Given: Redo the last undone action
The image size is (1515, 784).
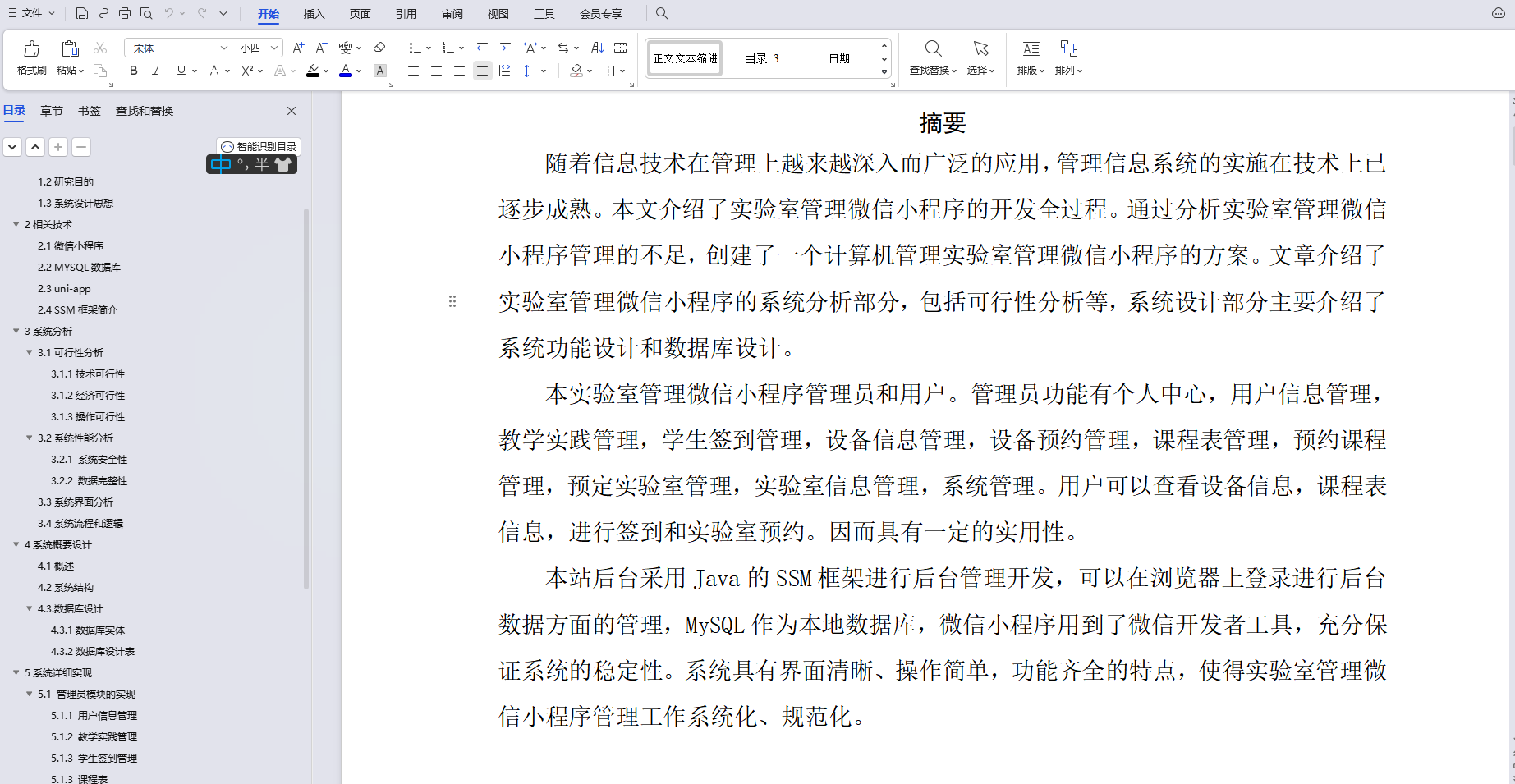Looking at the screenshot, I should pyautogui.click(x=202, y=13).
